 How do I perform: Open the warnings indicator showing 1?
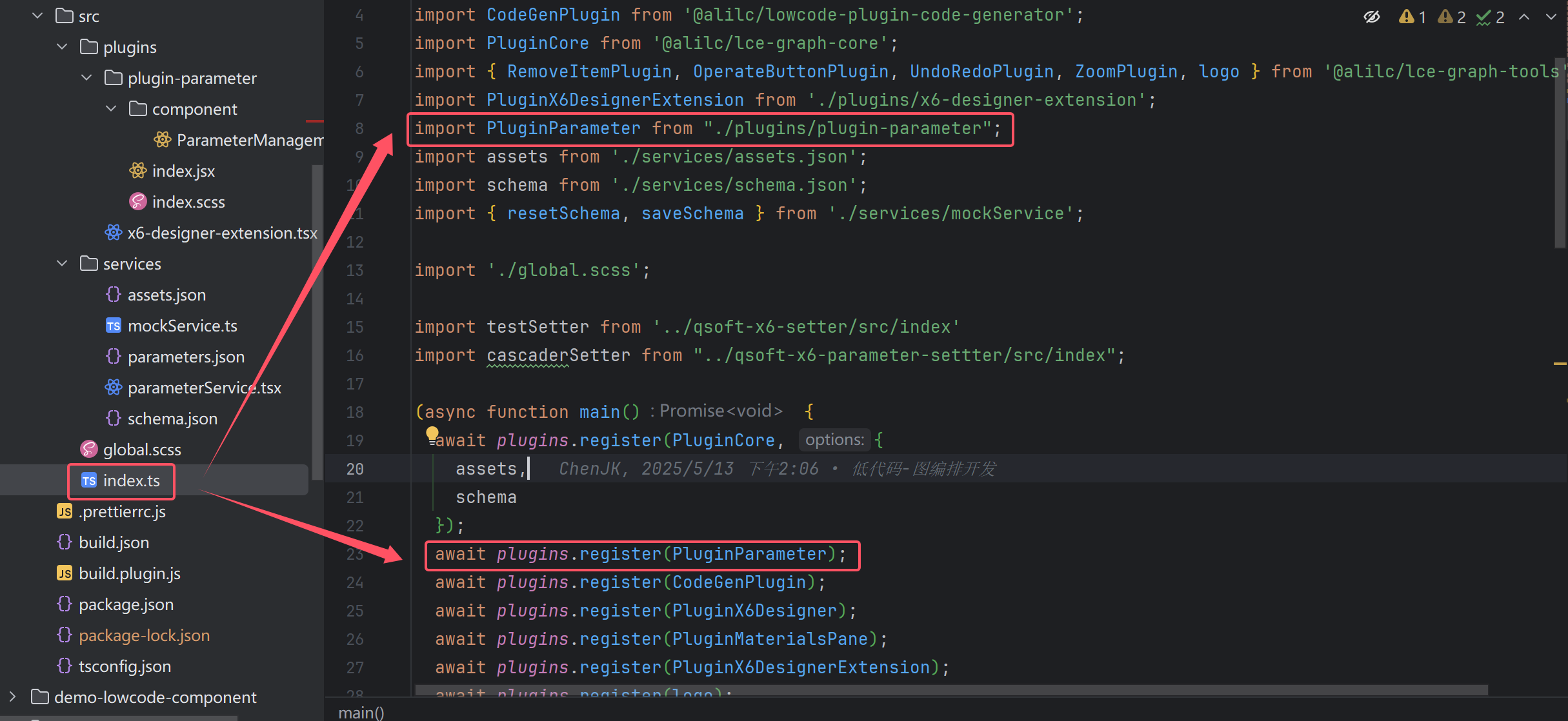[1411, 17]
